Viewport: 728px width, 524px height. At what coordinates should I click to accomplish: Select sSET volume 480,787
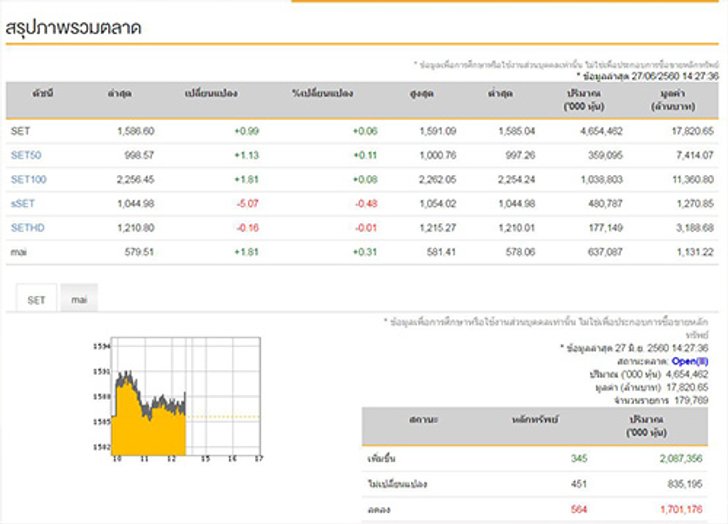coord(605,203)
